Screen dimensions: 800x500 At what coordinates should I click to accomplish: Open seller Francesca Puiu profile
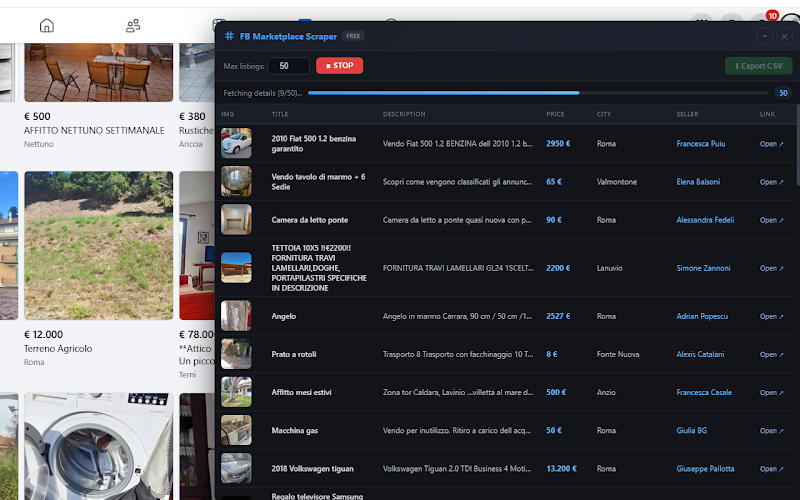[x=701, y=144]
